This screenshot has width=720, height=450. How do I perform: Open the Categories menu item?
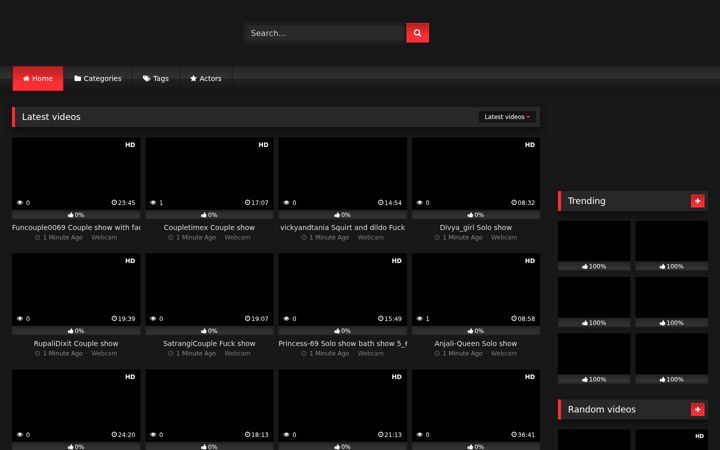pyautogui.click(x=98, y=79)
